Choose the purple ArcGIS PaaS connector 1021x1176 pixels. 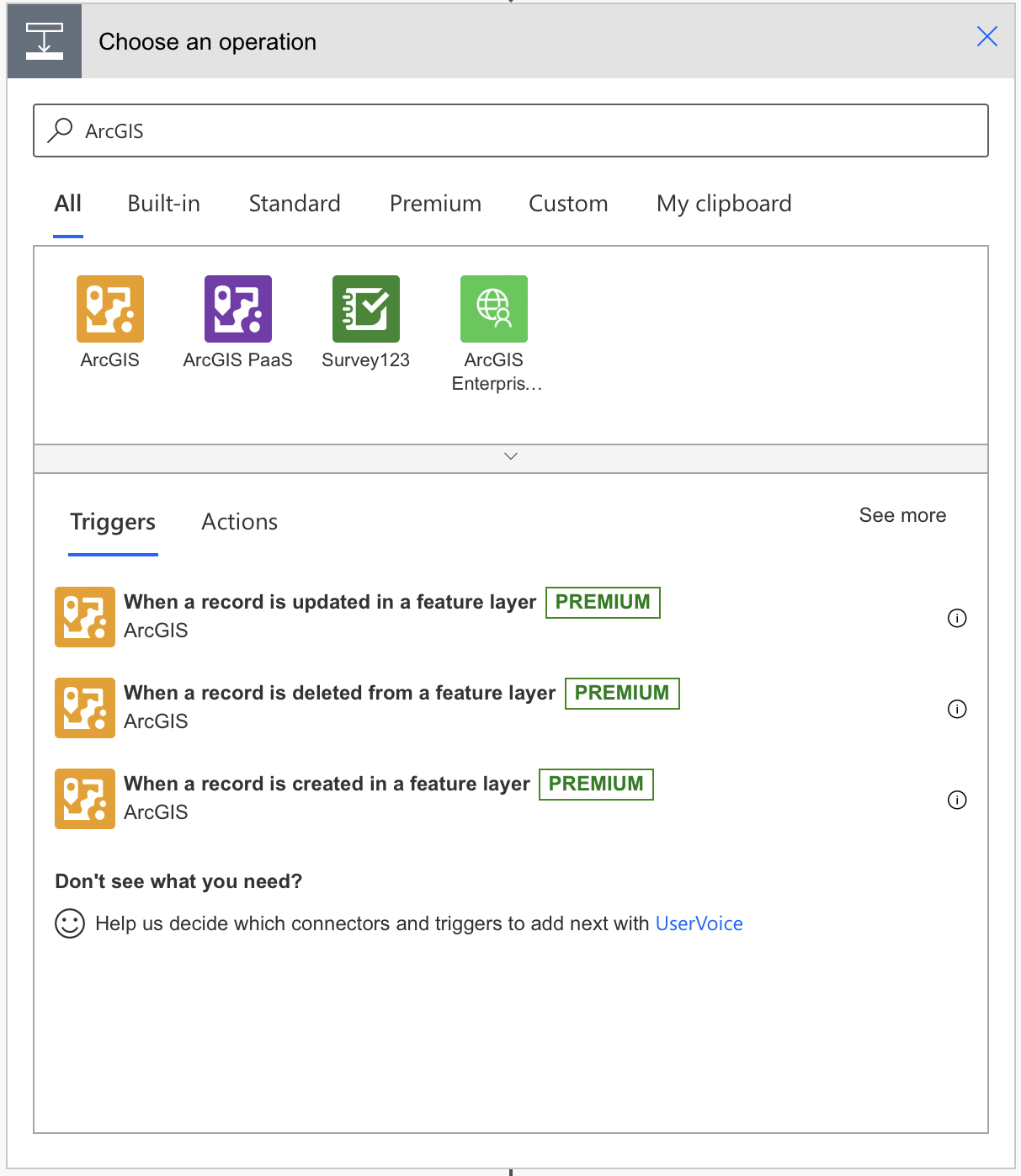coord(238,309)
